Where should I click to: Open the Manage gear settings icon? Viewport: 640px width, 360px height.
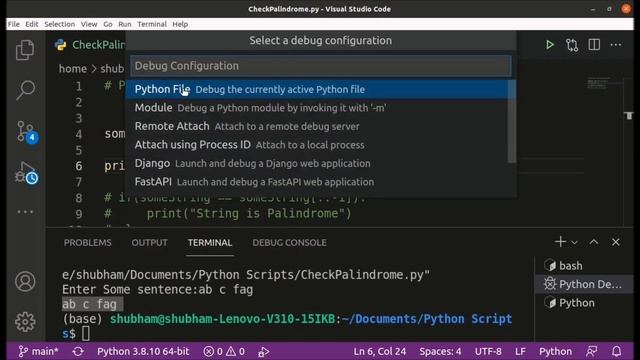(25, 322)
